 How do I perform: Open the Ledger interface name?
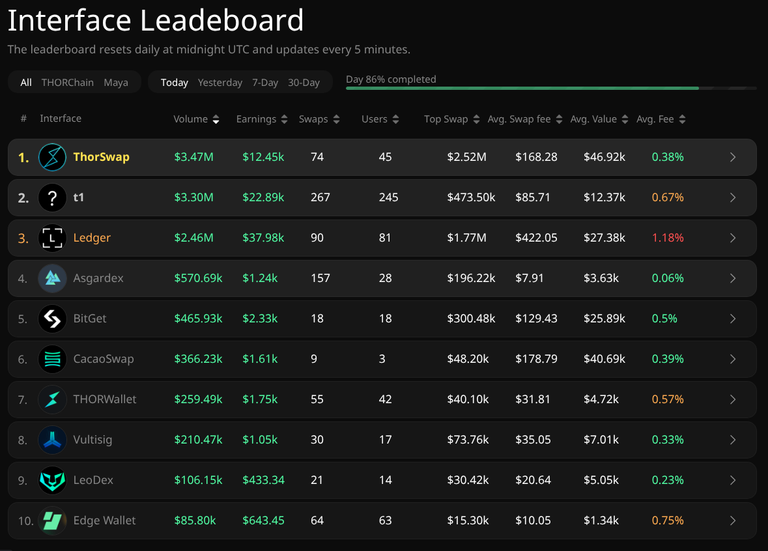point(92,238)
